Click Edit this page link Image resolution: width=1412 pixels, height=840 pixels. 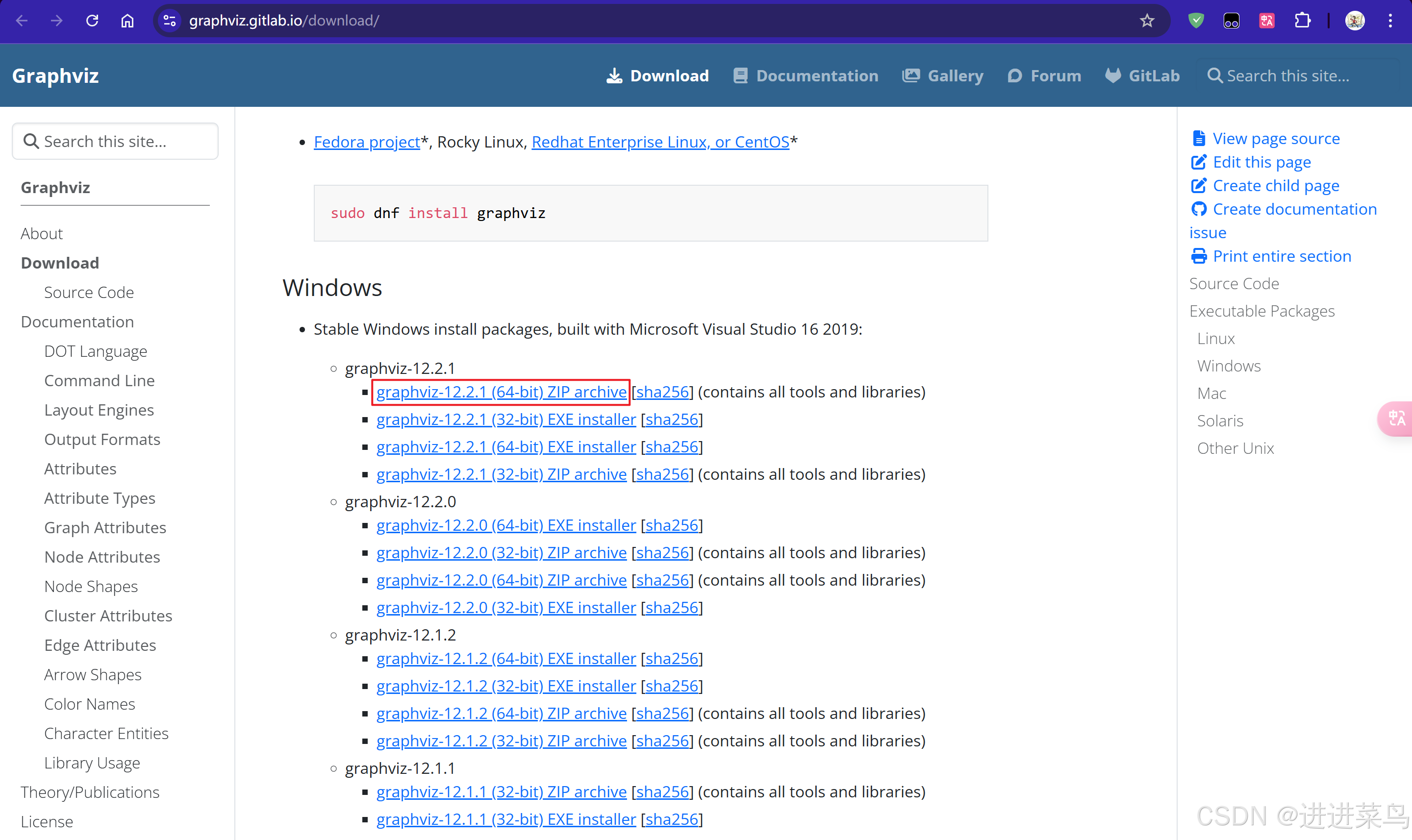pyautogui.click(x=1261, y=162)
